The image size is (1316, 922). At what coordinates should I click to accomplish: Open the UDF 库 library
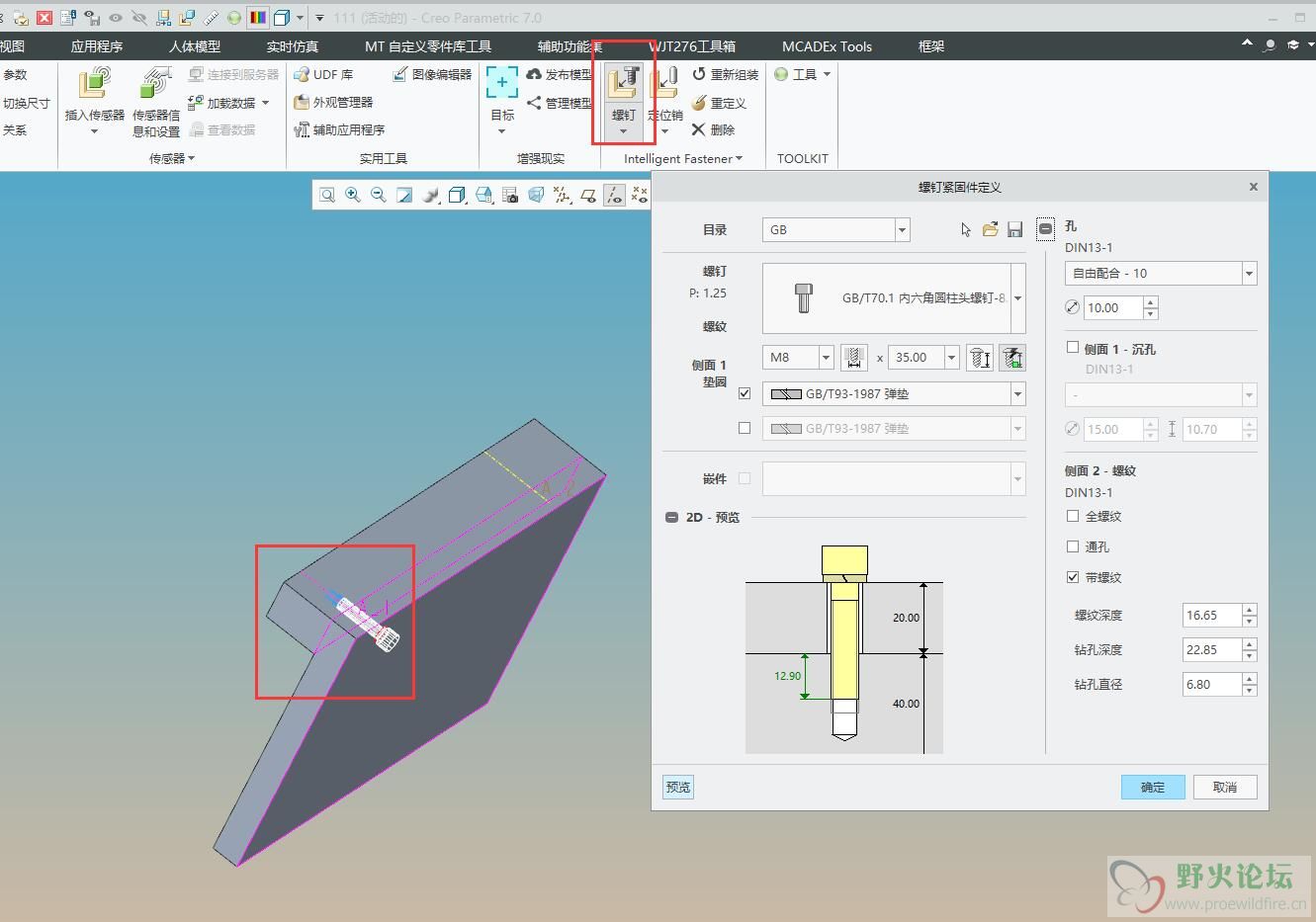click(323, 74)
